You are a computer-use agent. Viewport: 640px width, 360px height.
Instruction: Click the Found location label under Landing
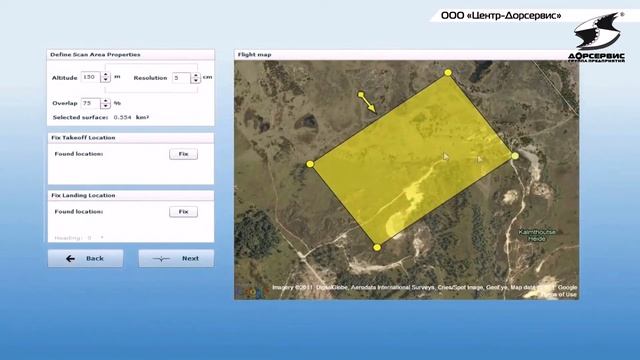tap(79, 211)
